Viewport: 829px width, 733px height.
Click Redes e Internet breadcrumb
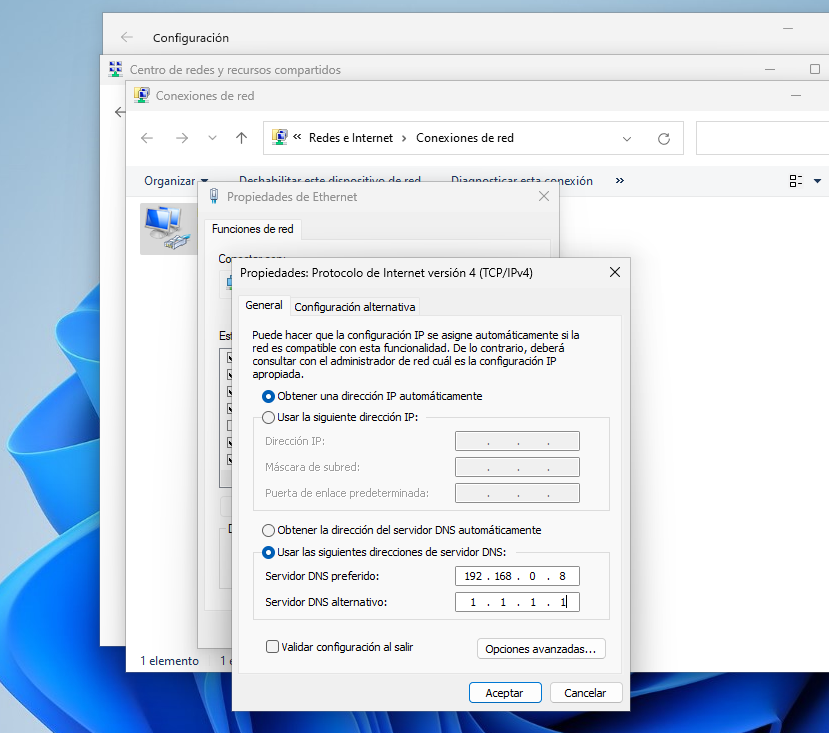351,138
